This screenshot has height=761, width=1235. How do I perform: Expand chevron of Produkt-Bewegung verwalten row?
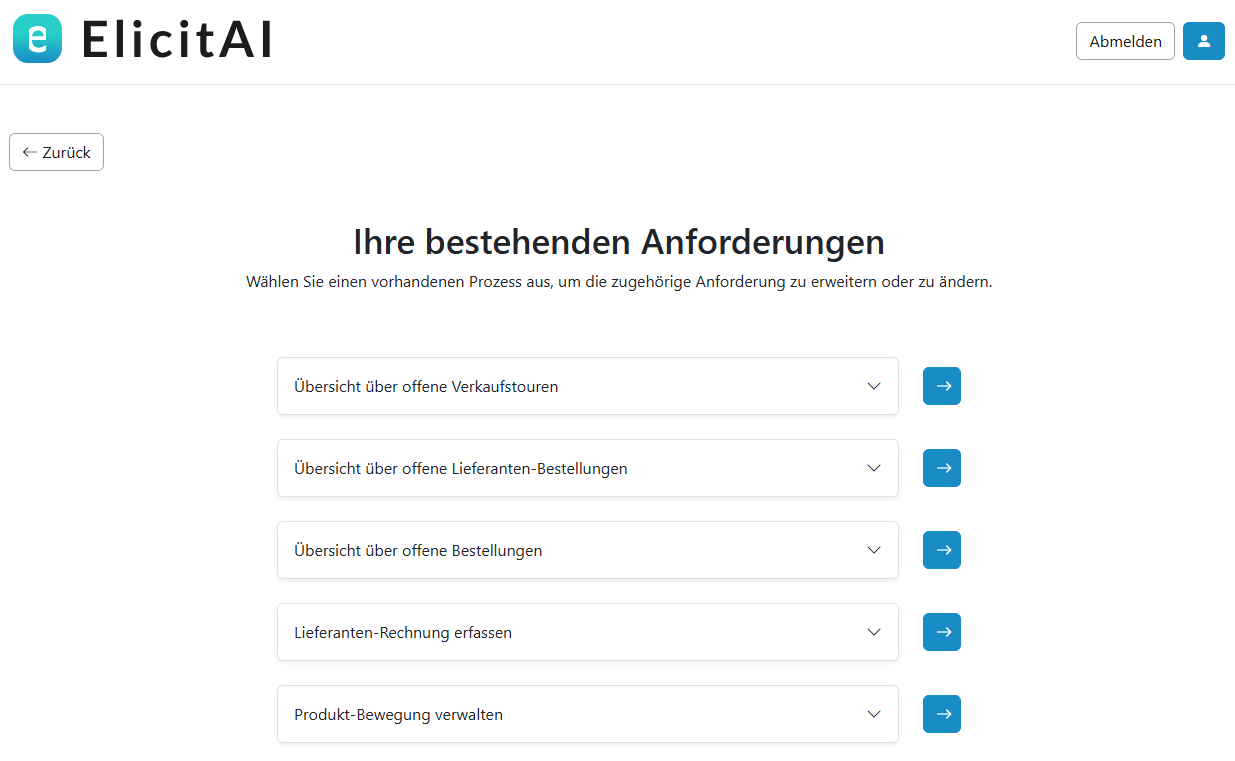[x=874, y=714]
